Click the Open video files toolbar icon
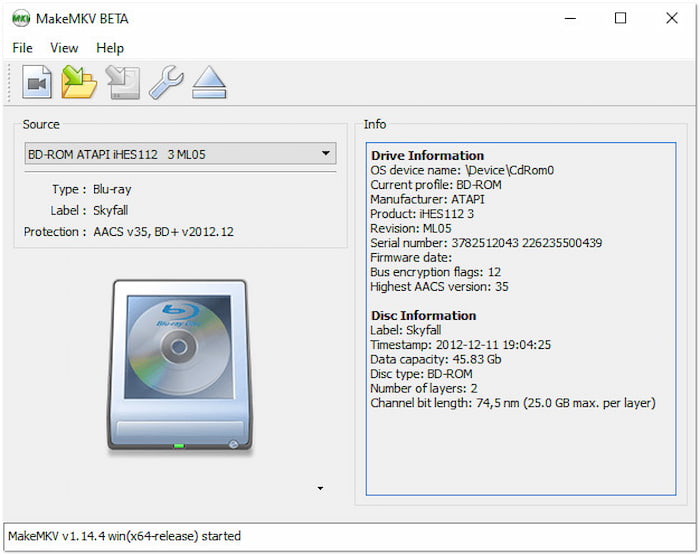 37,83
